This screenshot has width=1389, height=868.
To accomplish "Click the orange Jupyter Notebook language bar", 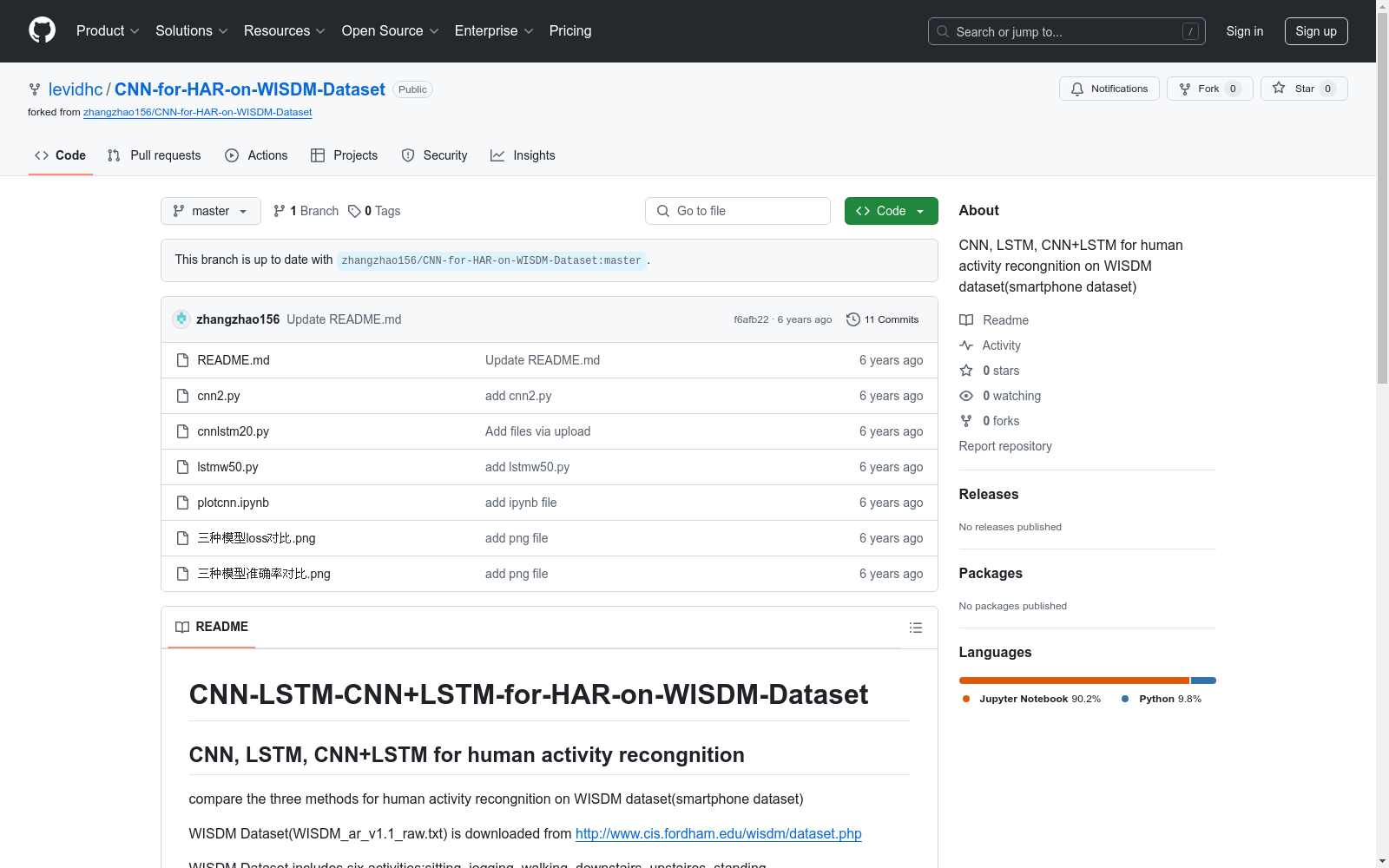I will point(1074,681).
